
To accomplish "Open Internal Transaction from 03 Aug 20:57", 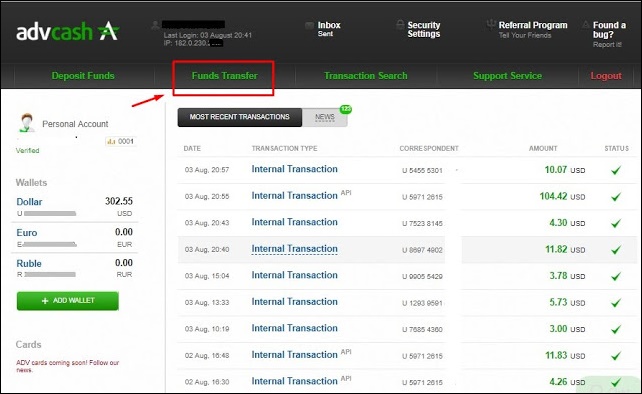I will pos(294,169).
